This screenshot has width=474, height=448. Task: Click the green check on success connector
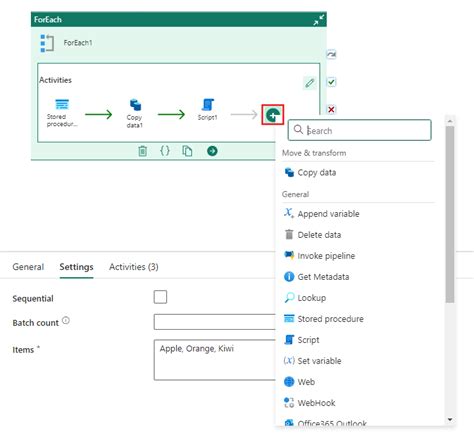tap(331, 82)
